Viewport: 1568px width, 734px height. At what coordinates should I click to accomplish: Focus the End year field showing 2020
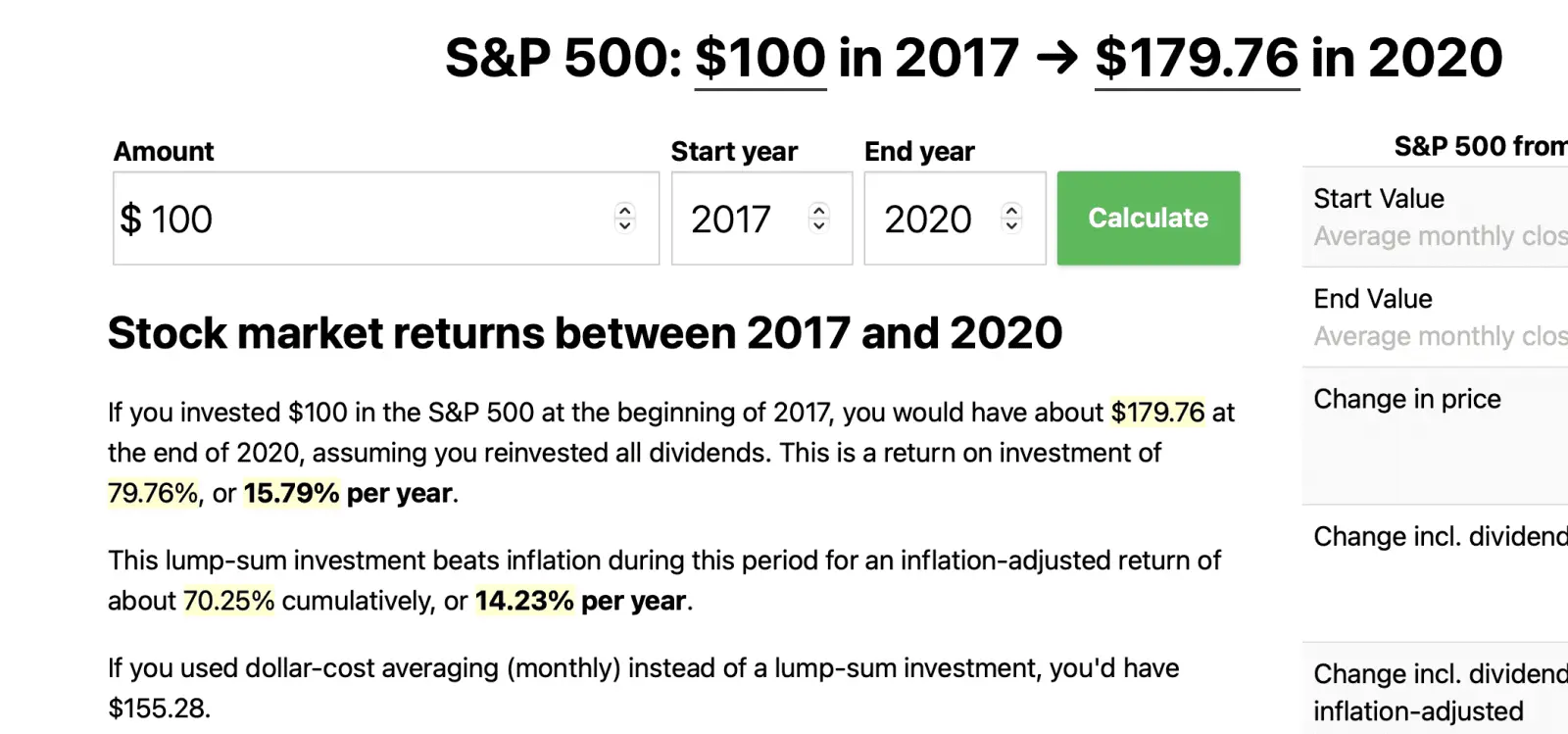(x=927, y=219)
